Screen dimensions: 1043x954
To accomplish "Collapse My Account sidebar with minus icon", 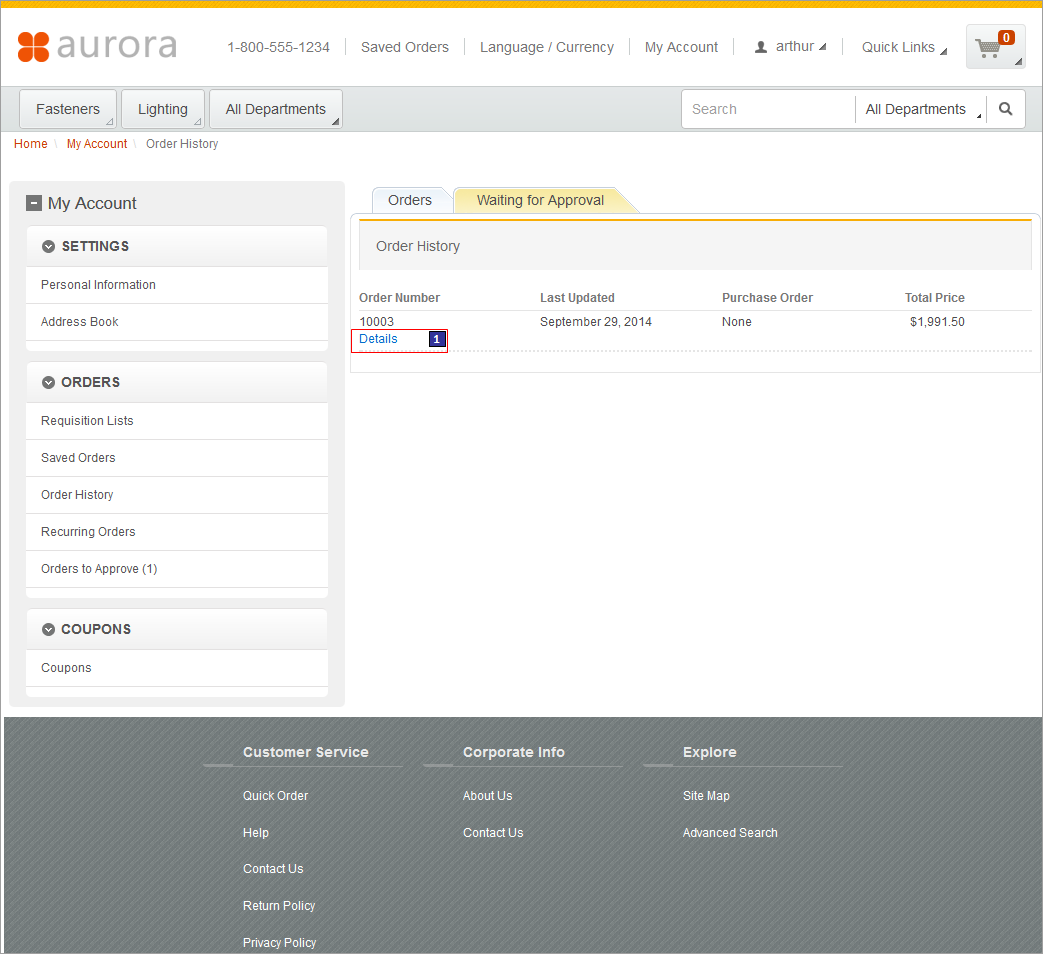I will coord(34,203).
